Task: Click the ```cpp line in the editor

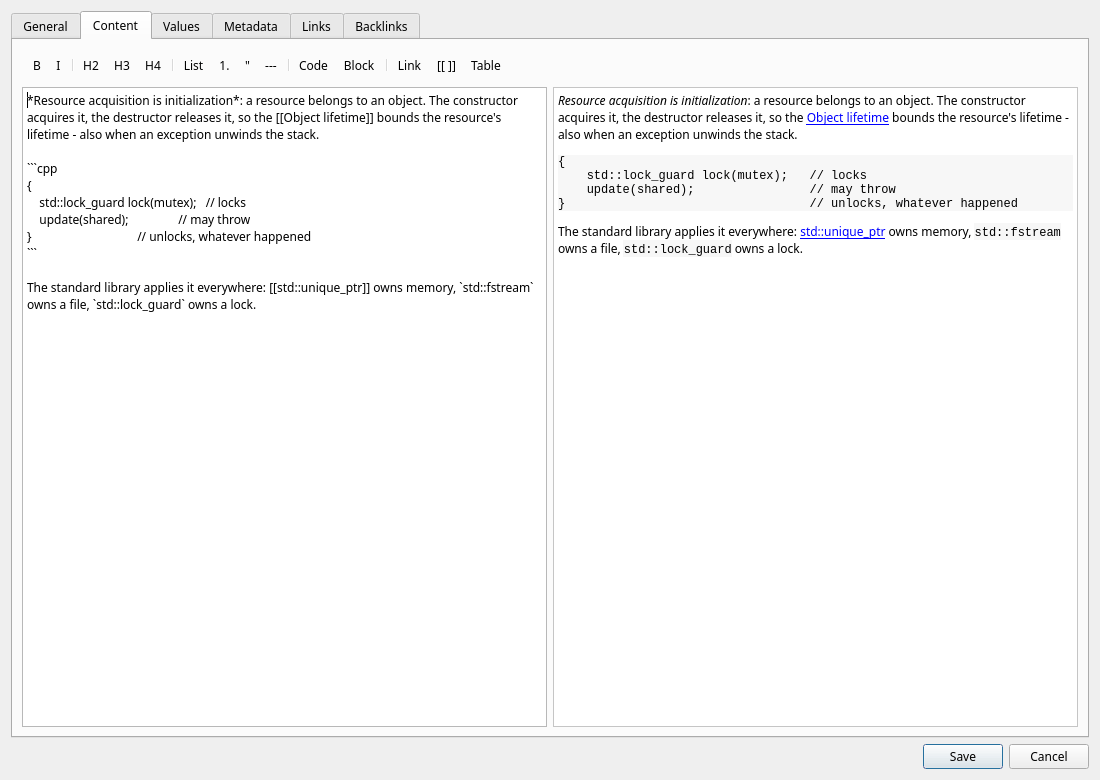Action: tap(42, 168)
